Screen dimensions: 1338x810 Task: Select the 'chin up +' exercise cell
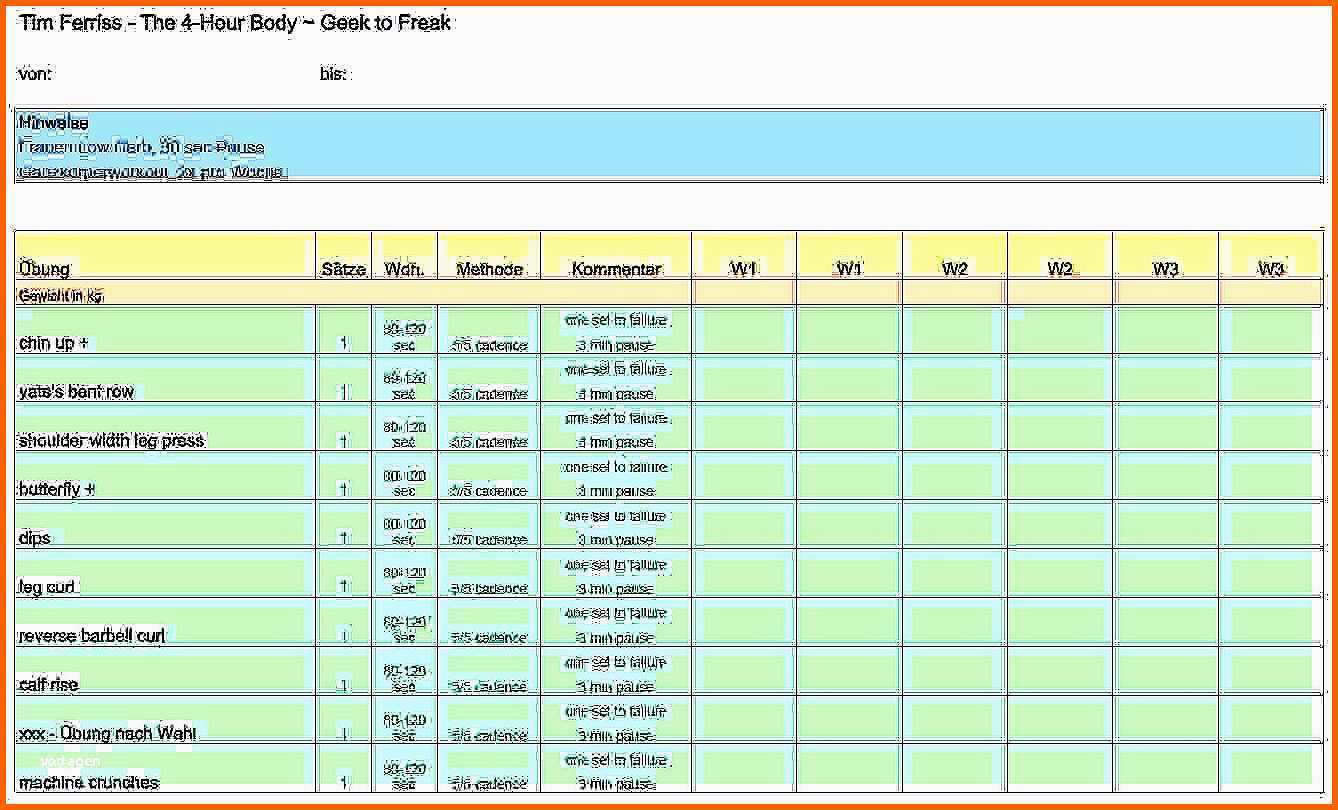(165, 330)
